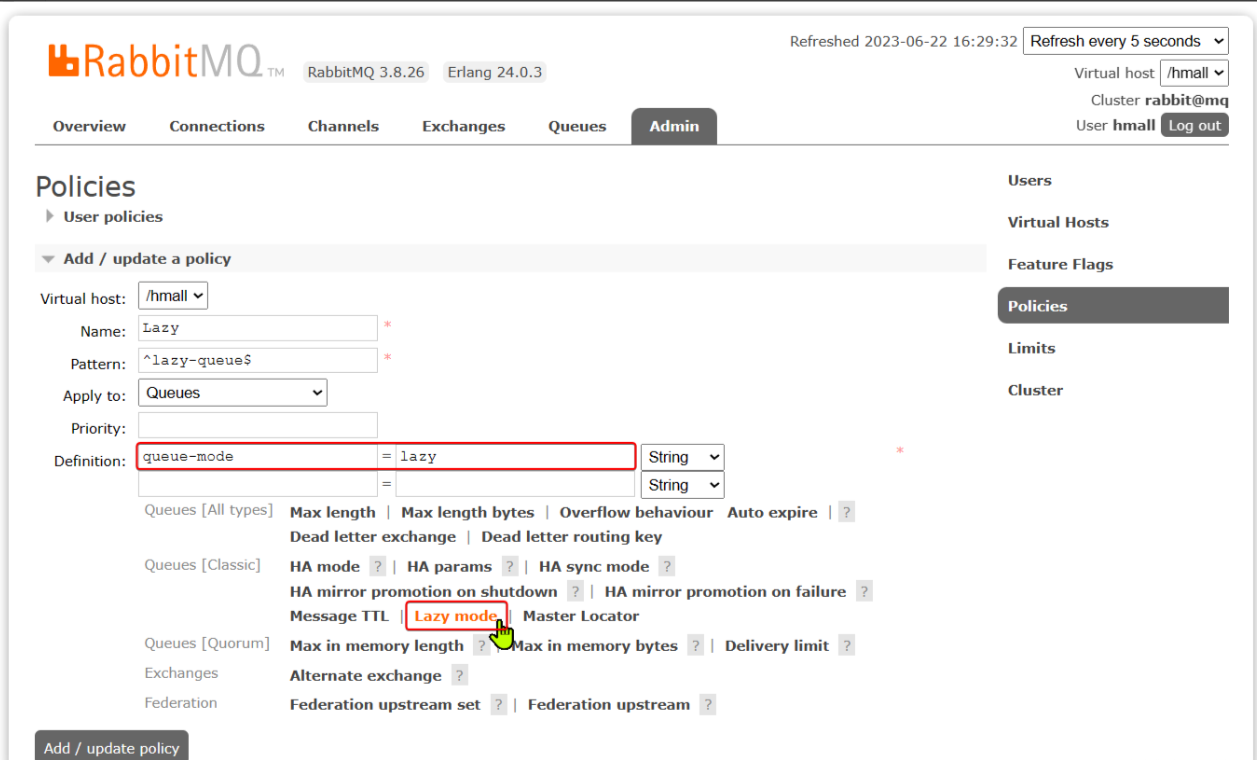Image resolution: width=1257 pixels, height=760 pixels.
Task: Insert the HA mode definition key
Action: coord(324,566)
